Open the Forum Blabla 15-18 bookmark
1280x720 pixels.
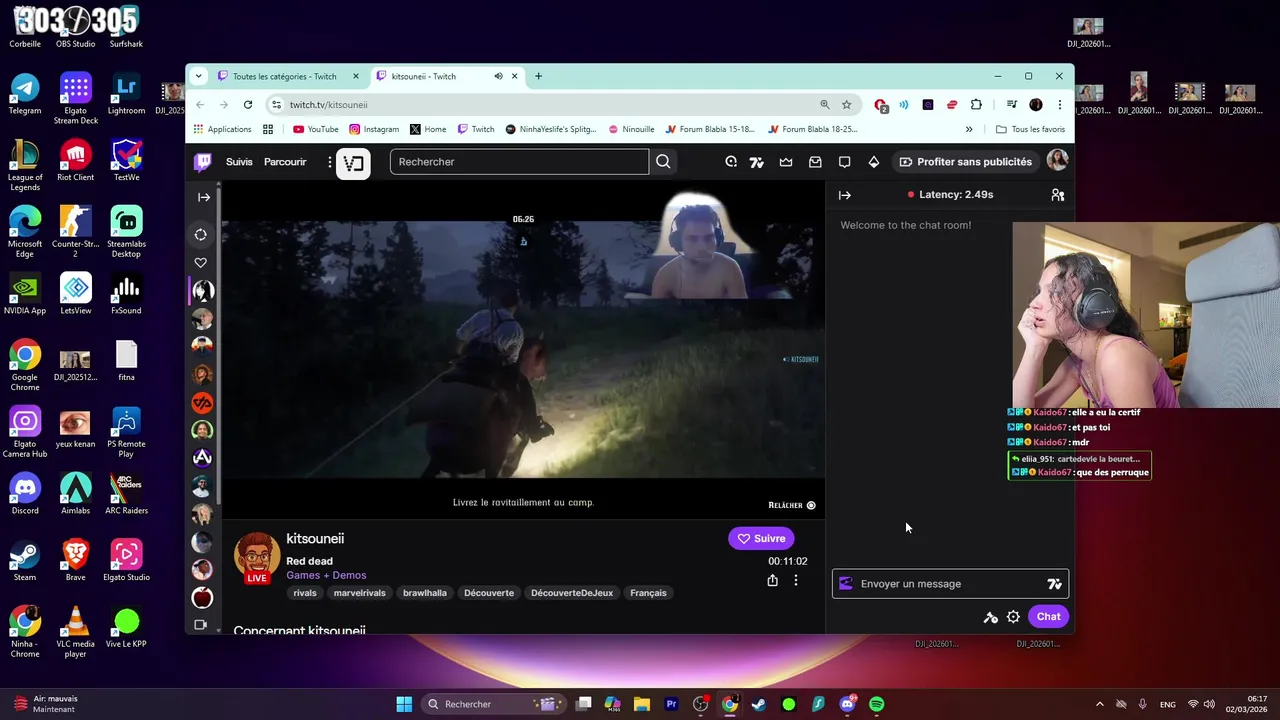[x=709, y=129]
